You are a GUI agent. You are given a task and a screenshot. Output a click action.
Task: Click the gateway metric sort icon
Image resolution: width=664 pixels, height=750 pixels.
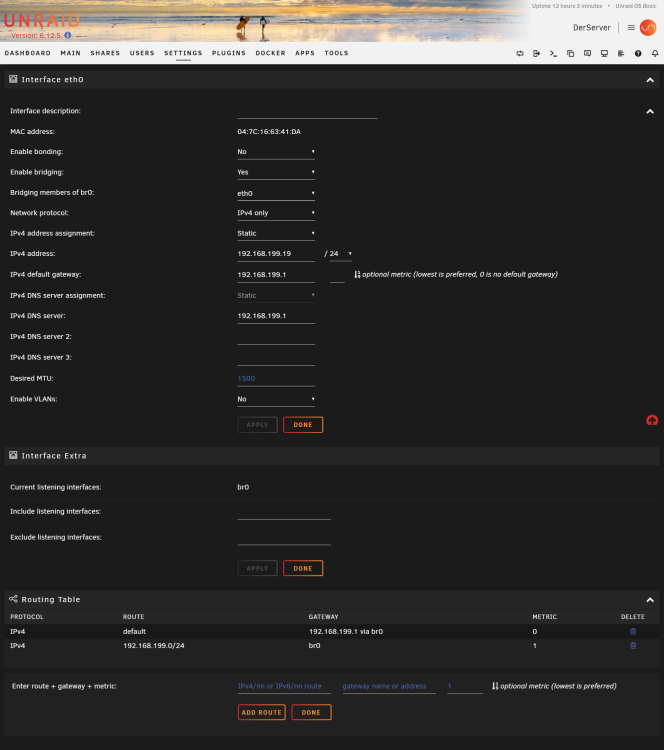click(x=357, y=275)
